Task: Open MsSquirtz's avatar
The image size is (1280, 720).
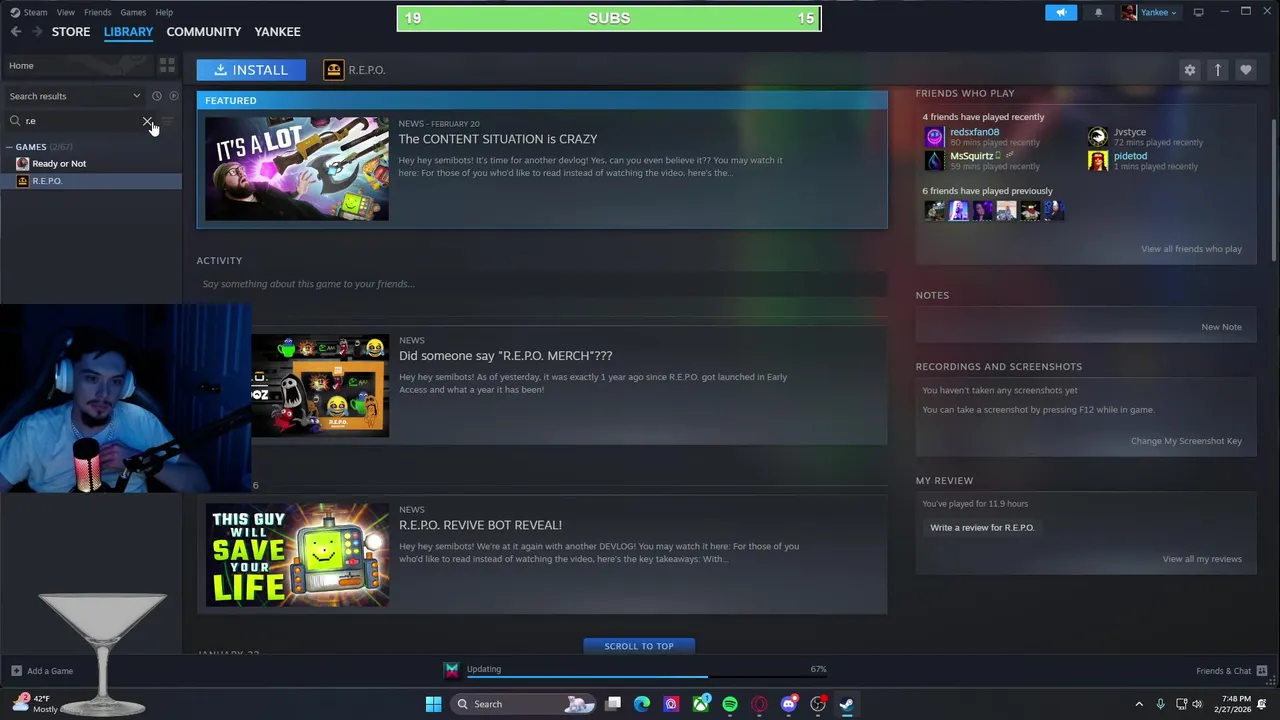Action: coord(933,161)
